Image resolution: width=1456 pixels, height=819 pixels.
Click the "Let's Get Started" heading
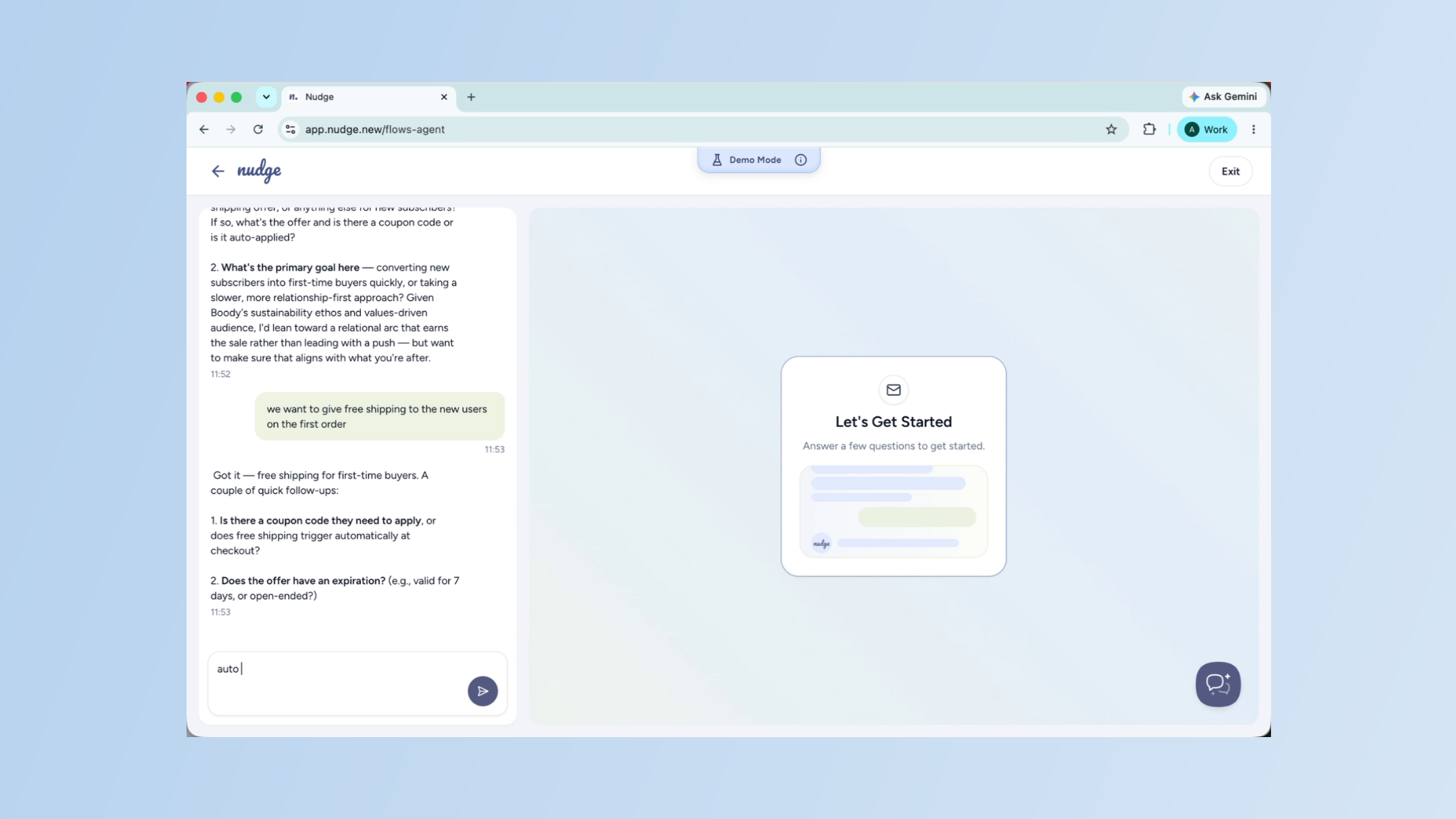[x=893, y=422]
